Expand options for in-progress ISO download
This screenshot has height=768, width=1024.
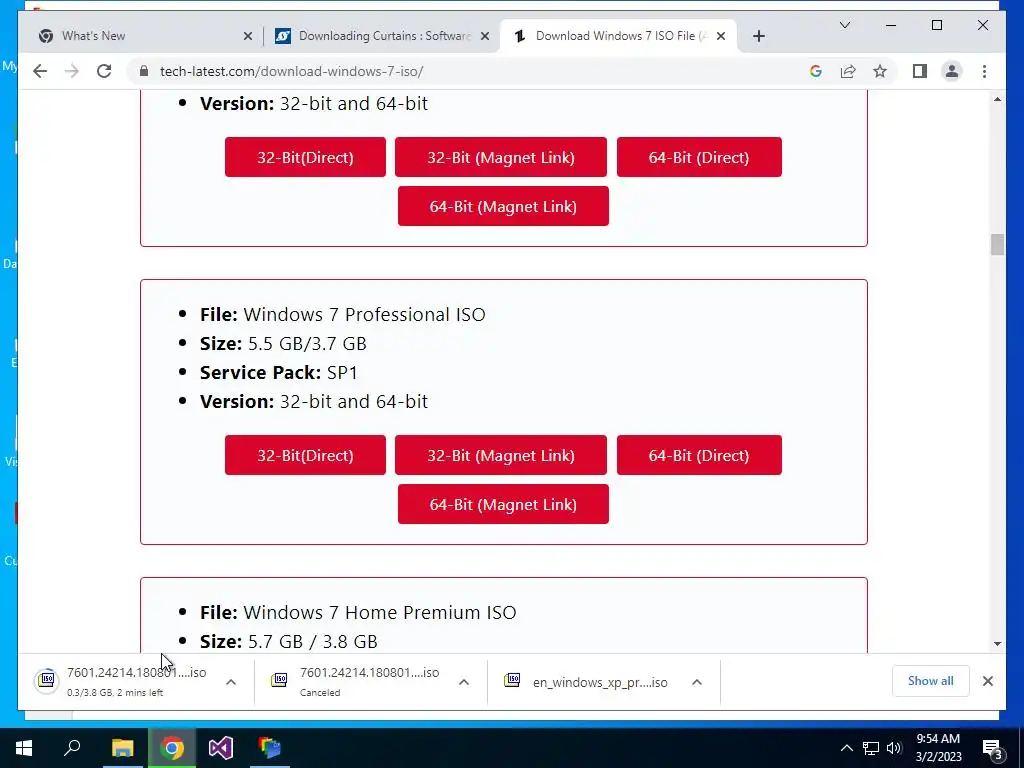(231, 682)
